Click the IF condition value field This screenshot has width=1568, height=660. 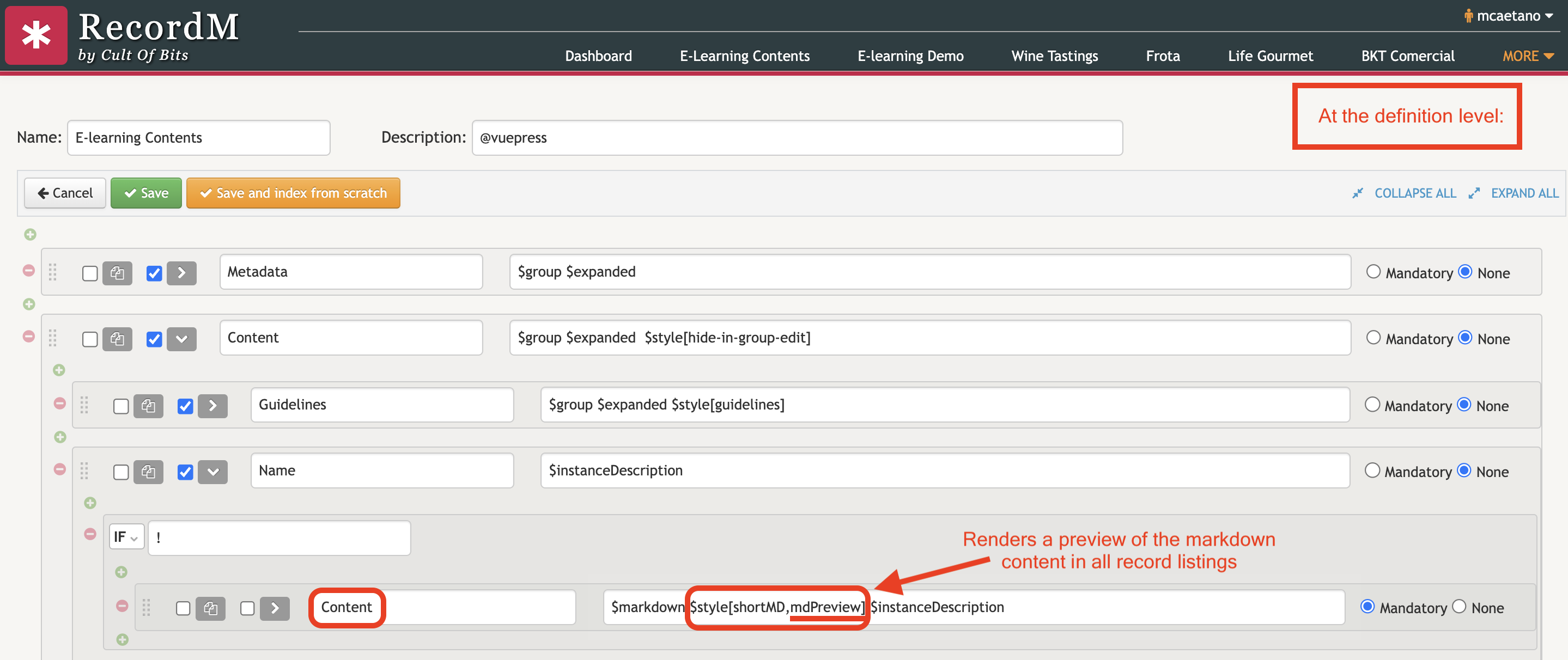[279, 537]
